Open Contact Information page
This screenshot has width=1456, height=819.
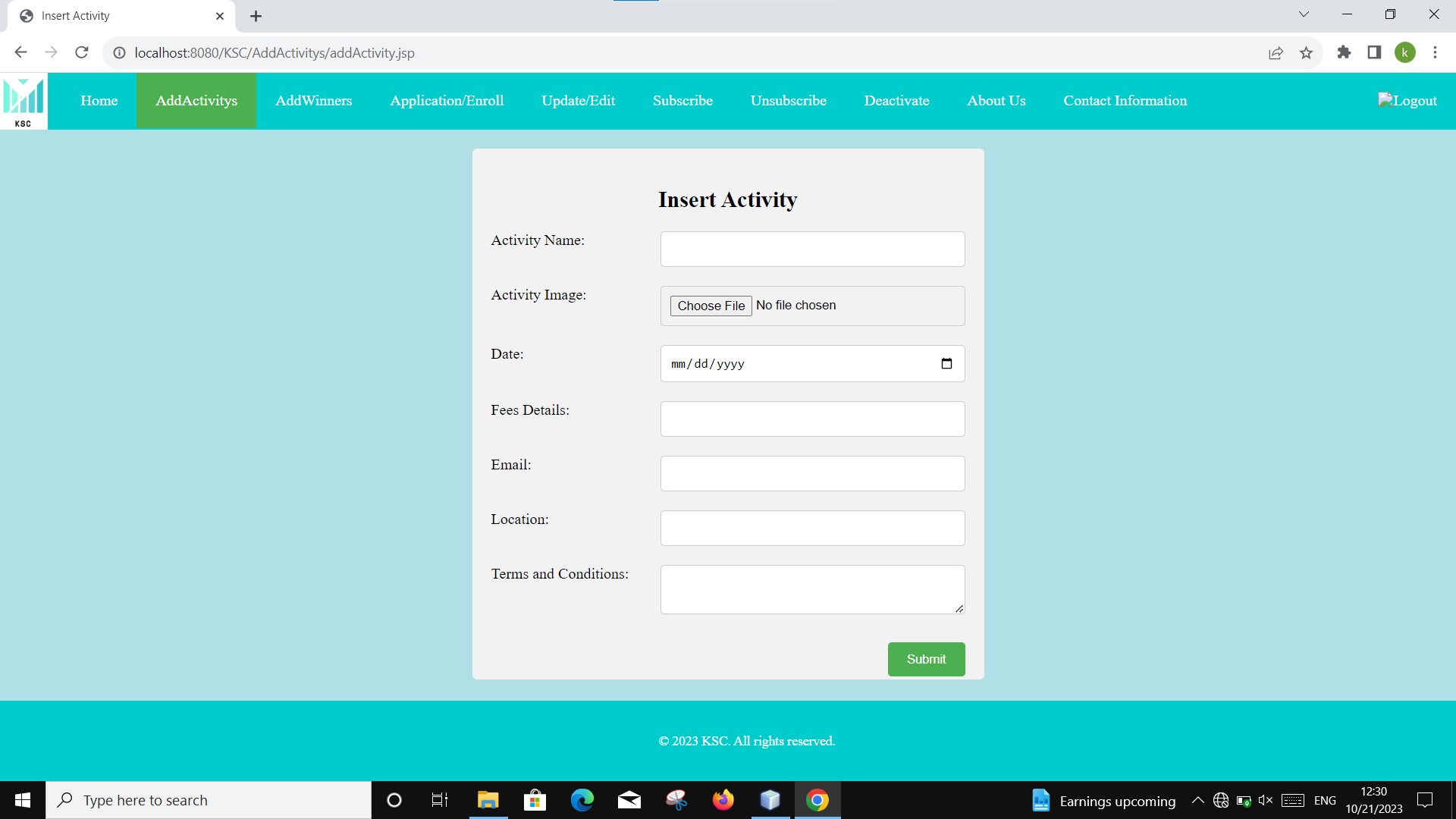click(1125, 101)
